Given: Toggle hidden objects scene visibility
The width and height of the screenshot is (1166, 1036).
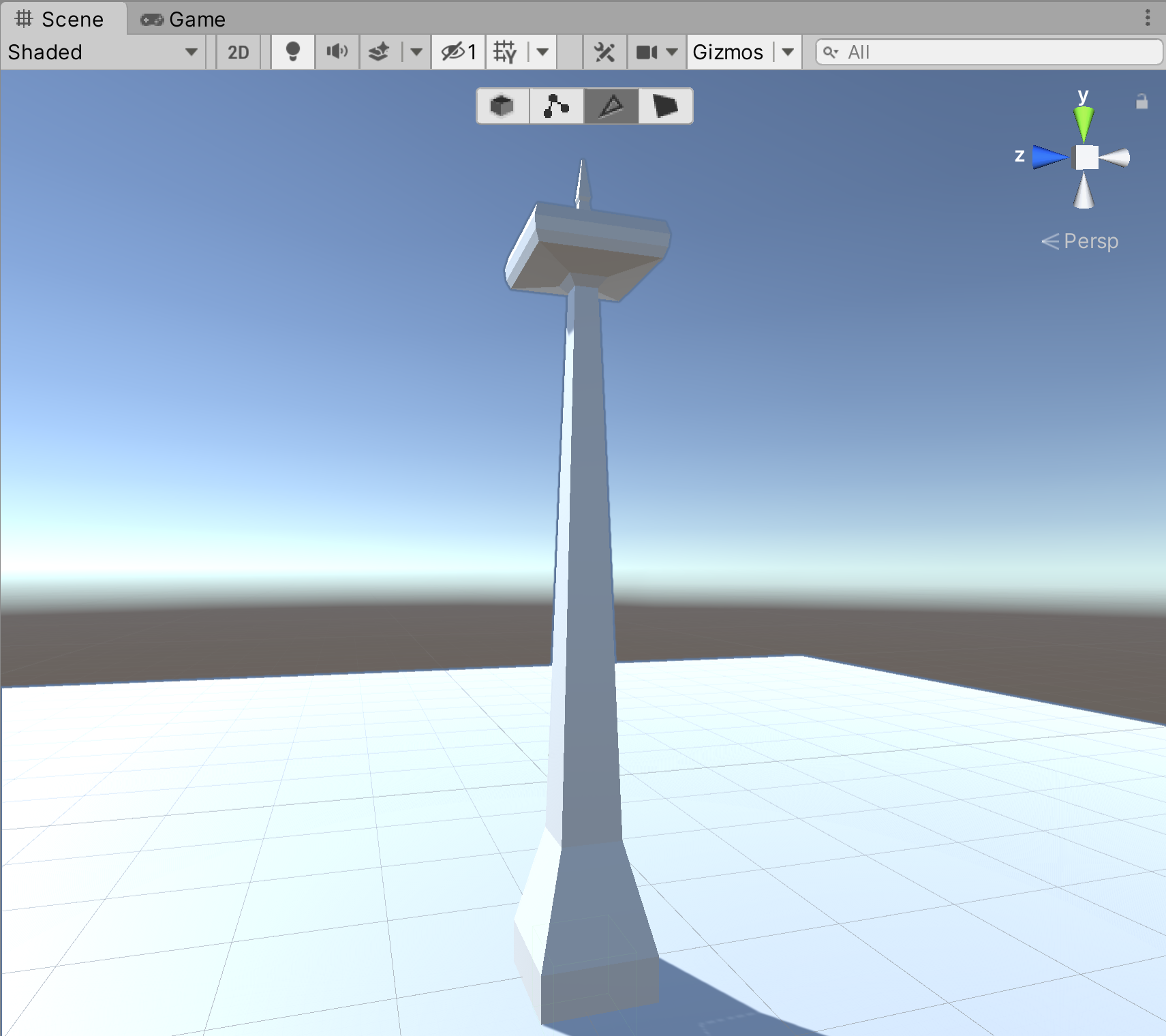Looking at the screenshot, I should [458, 52].
